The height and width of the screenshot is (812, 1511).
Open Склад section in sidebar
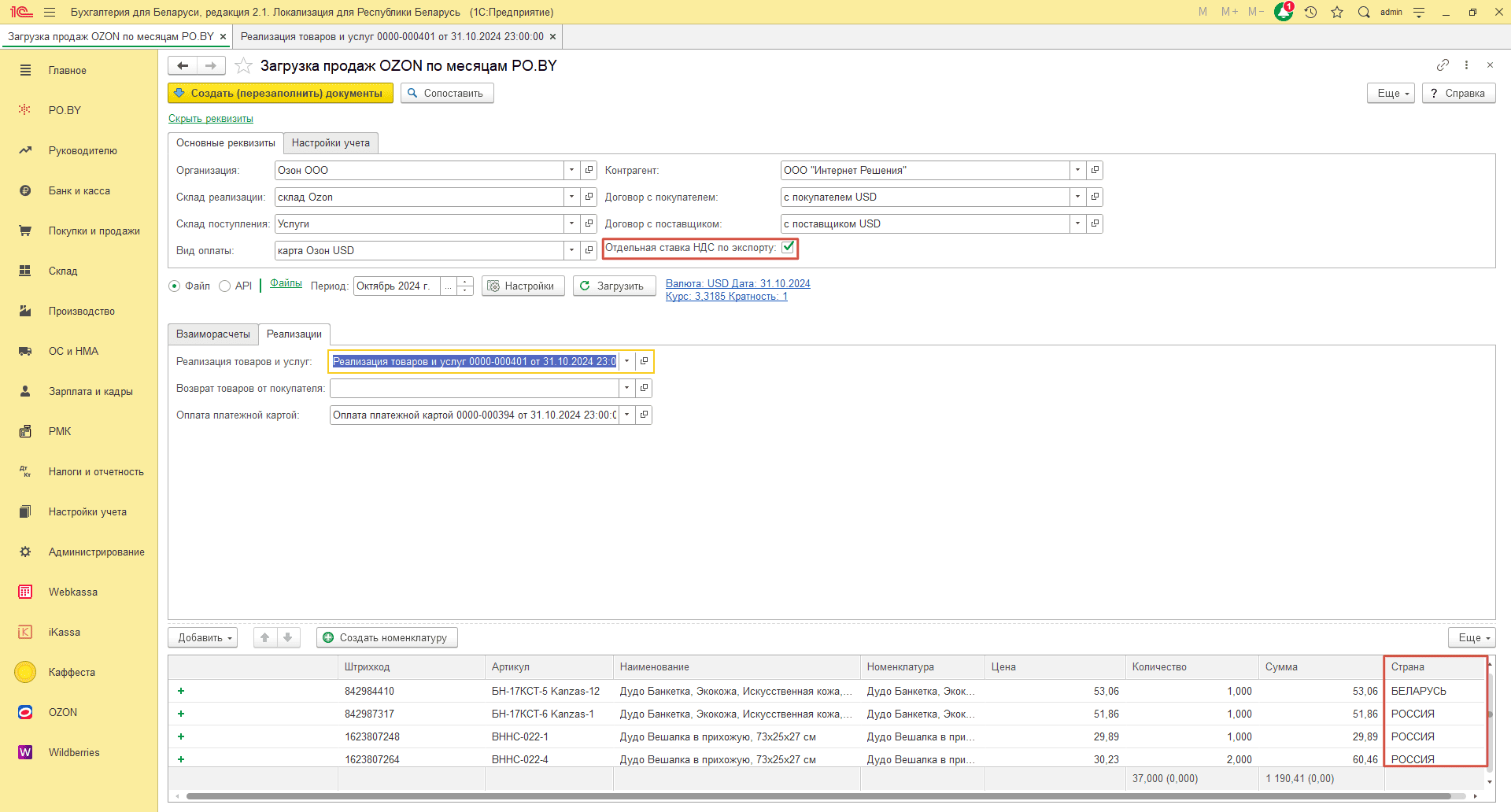click(x=63, y=271)
